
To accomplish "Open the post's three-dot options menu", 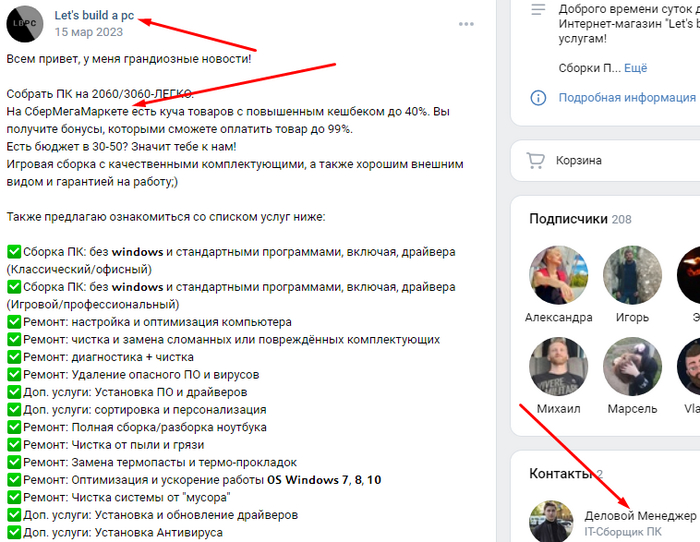I will (x=466, y=24).
